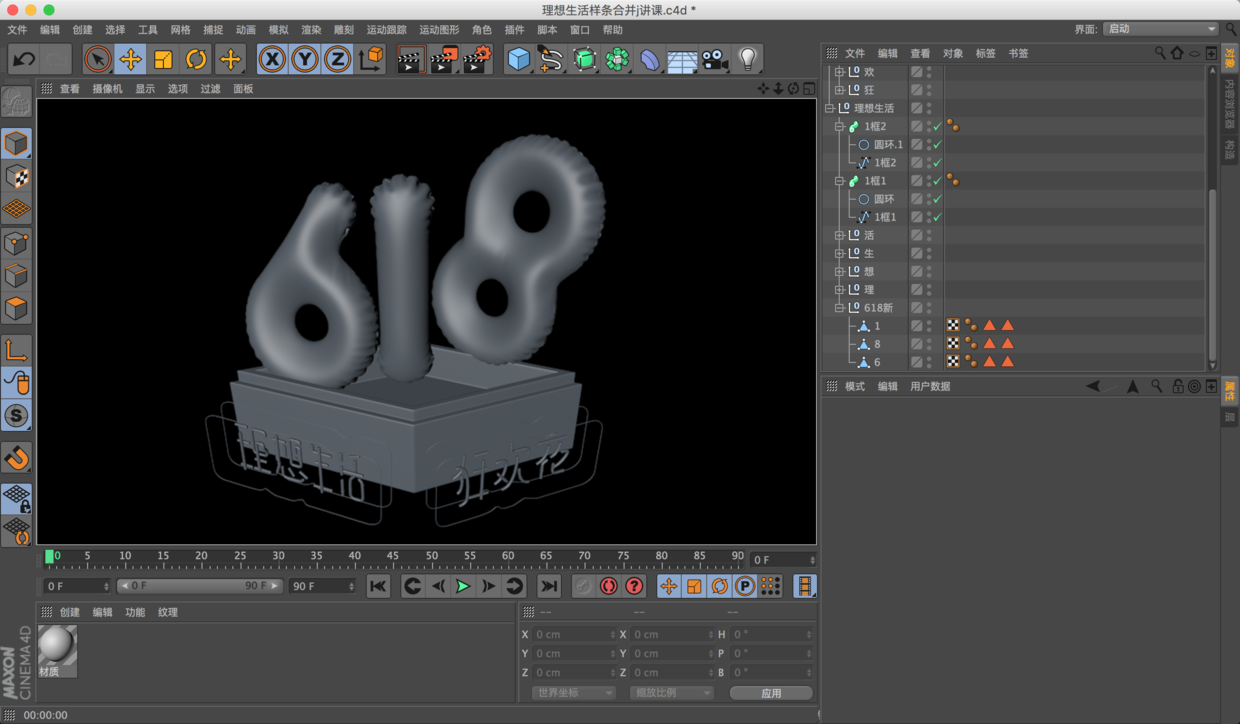1240x724 pixels.
Task: Toggle visibility dots of 618新
Action: click(929, 308)
